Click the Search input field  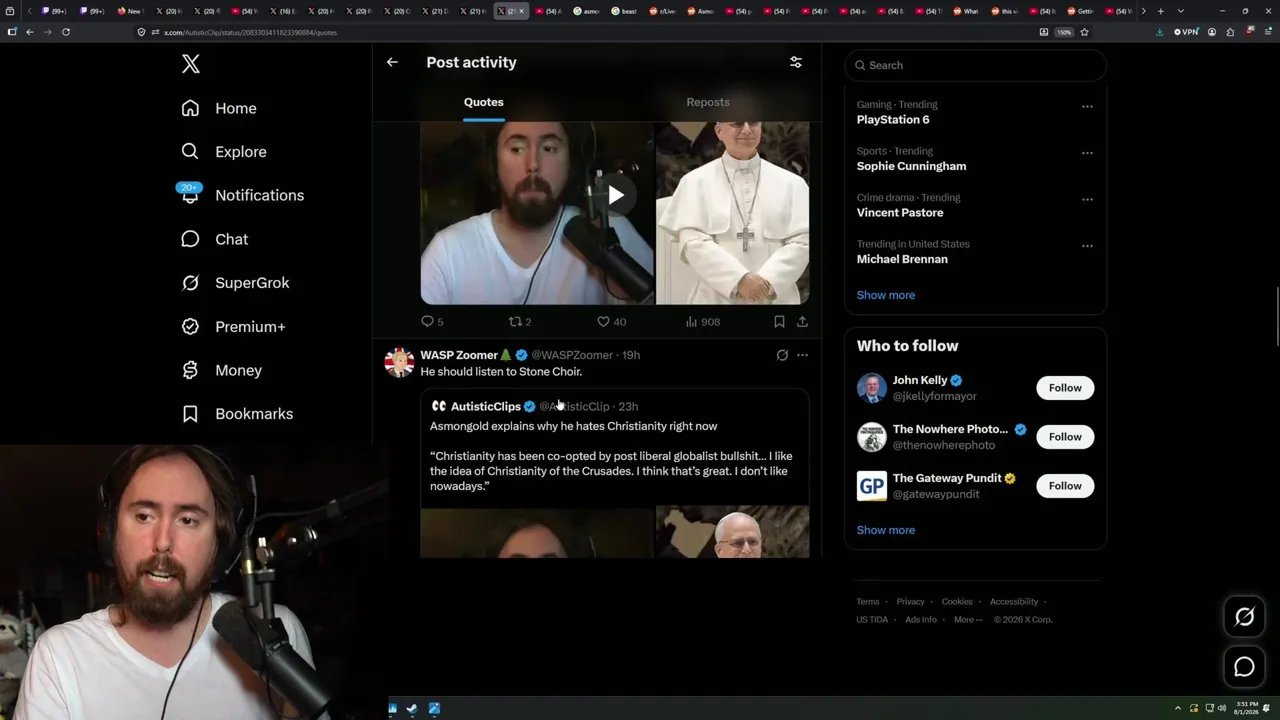pyautogui.click(x=975, y=65)
